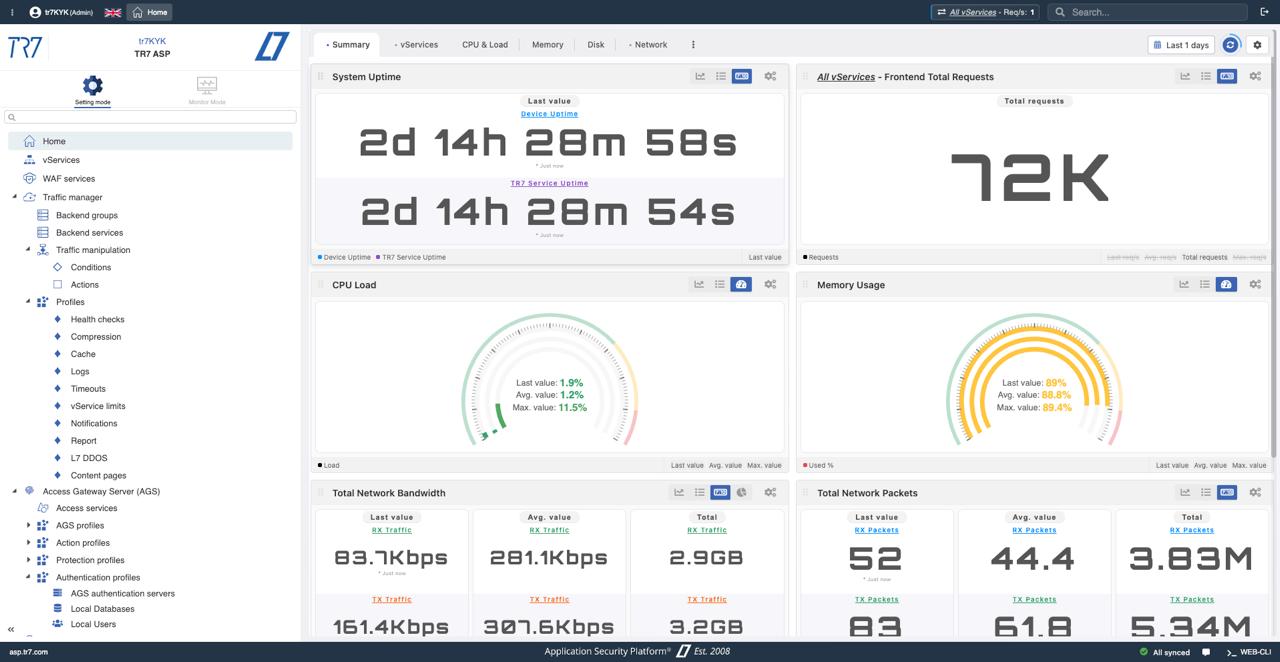Click the sidebar menu search field
Screen dimensions: 1280x662
pyautogui.click(x=150, y=117)
